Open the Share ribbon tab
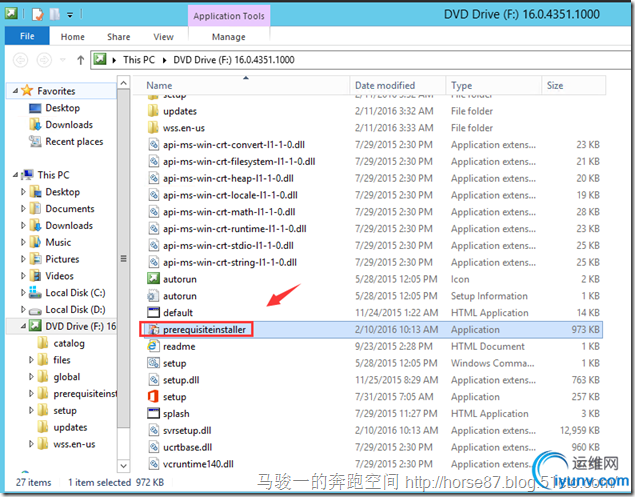 [119, 37]
